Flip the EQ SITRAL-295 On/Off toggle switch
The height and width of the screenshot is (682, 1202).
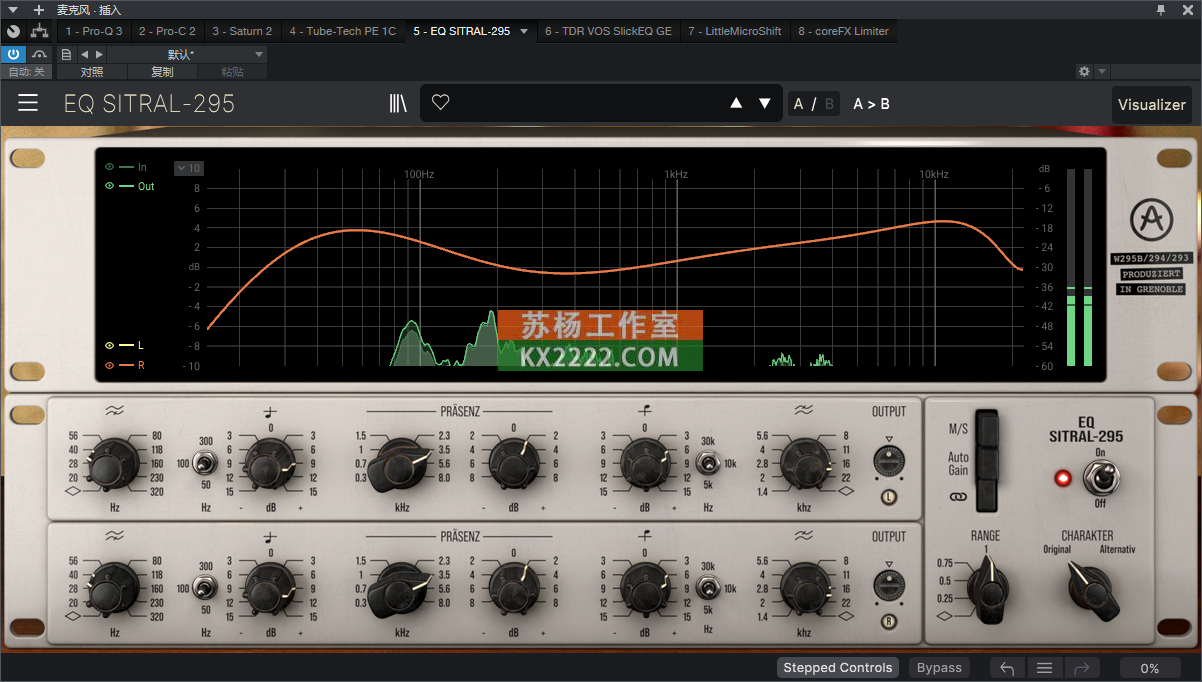point(1100,477)
